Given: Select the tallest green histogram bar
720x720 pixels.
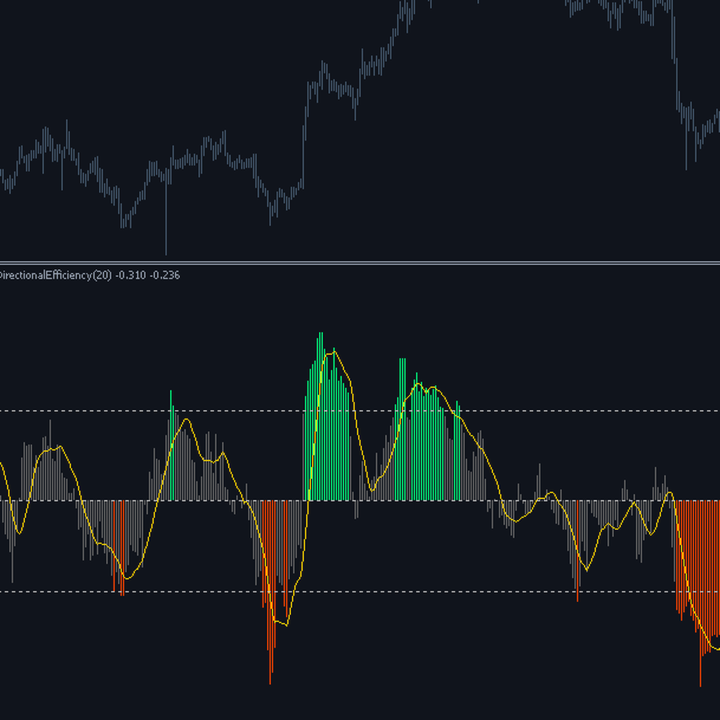Looking at the screenshot, I should pyautogui.click(x=321, y=416).
